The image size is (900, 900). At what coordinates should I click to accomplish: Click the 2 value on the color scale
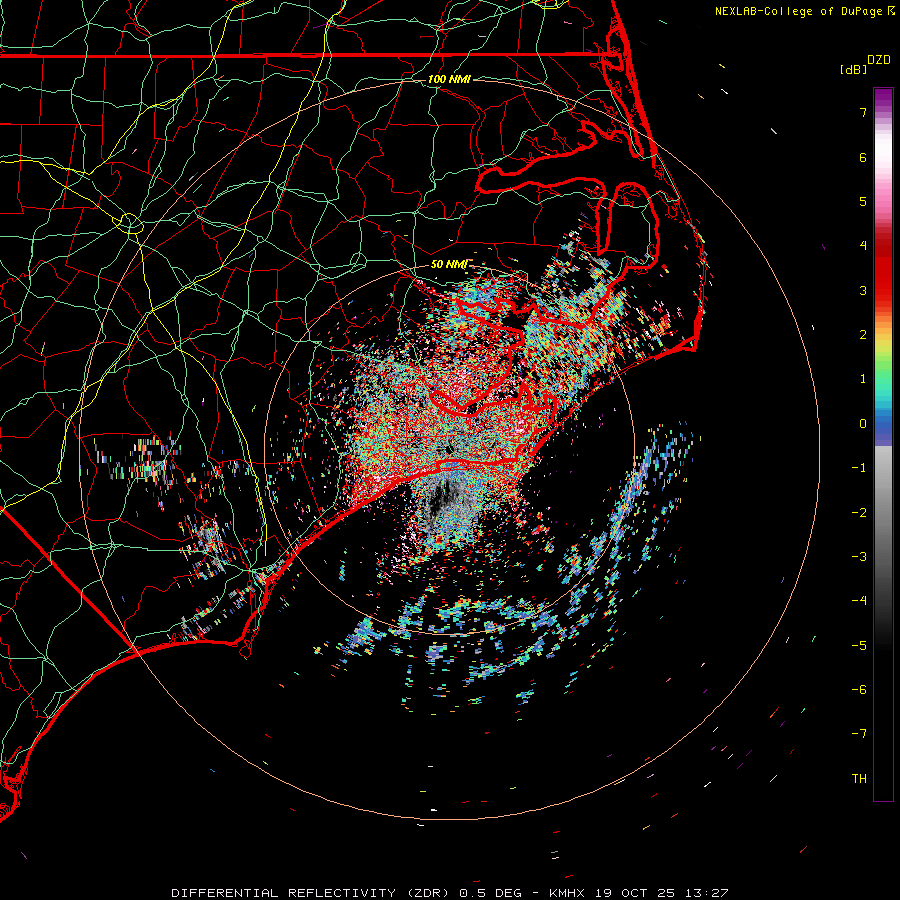coord(863,335)
